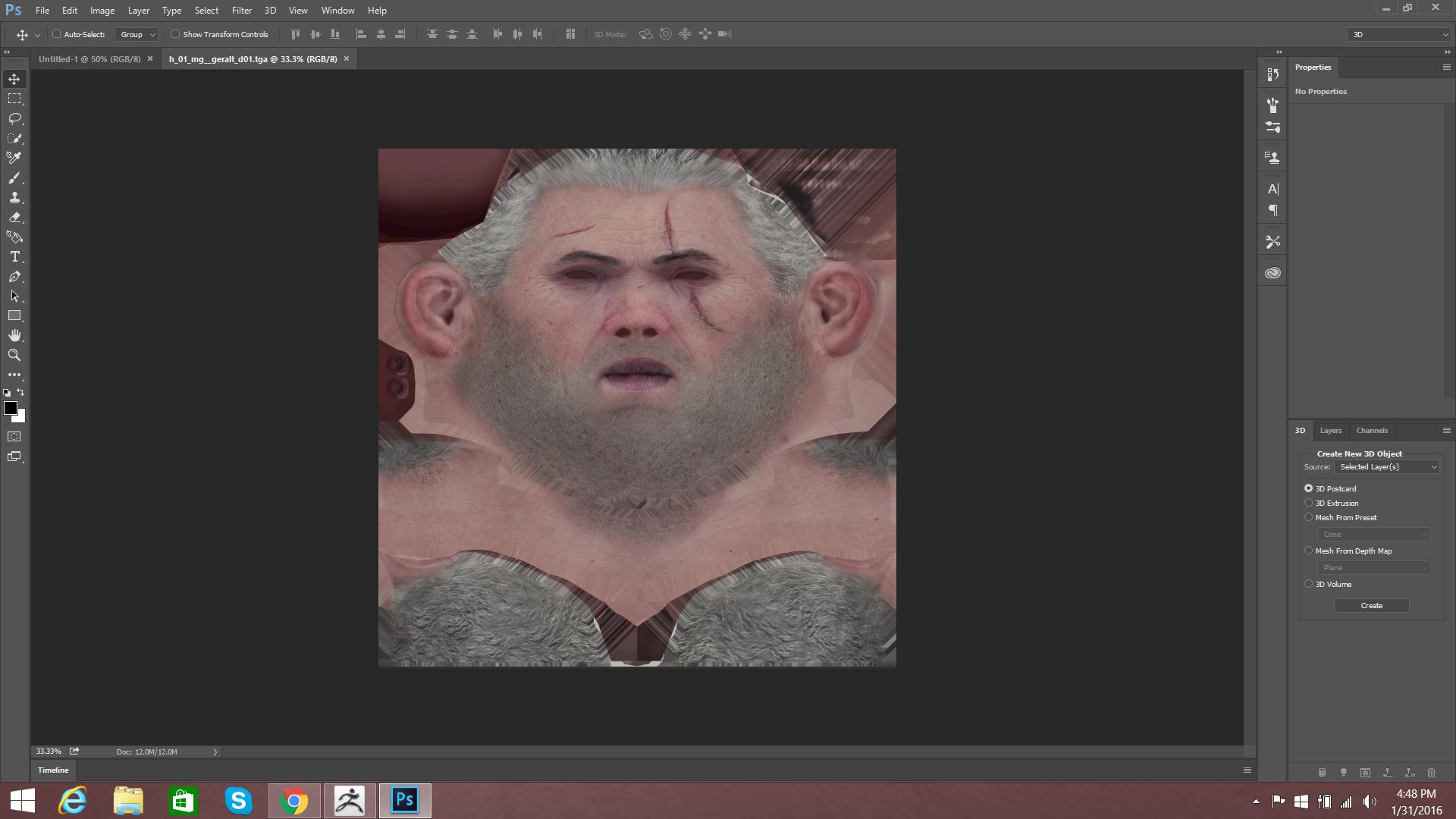The width and height of the screenshot is (1456, 819).
Task: Open the Move tool preset picker arrow
Action: [x=37, y=35]
